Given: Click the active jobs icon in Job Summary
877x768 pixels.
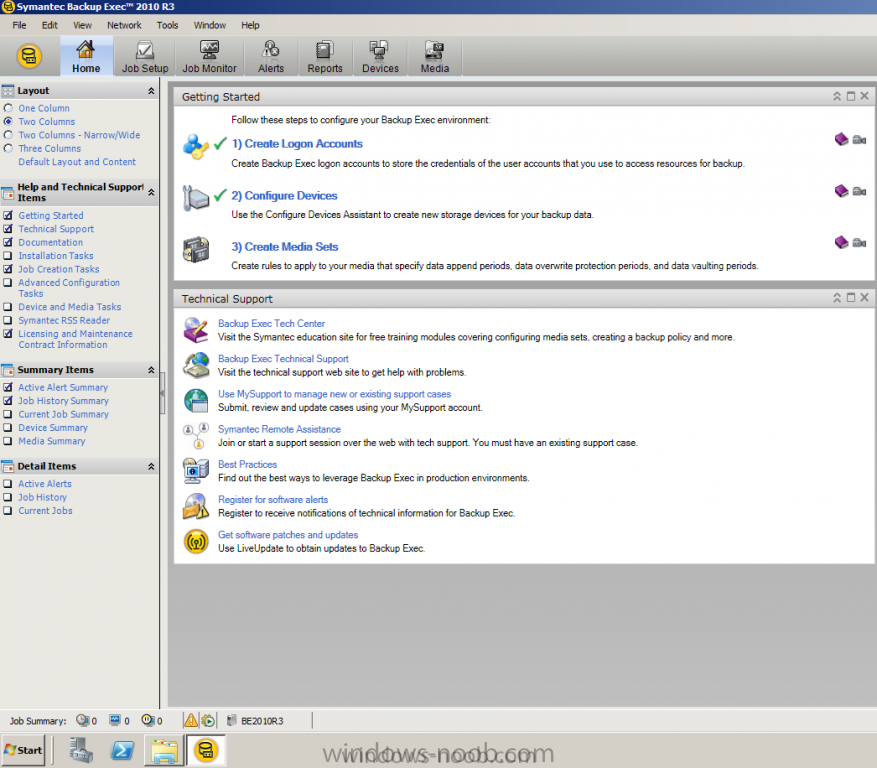Looking at the screenshot, I should point(115,720).
